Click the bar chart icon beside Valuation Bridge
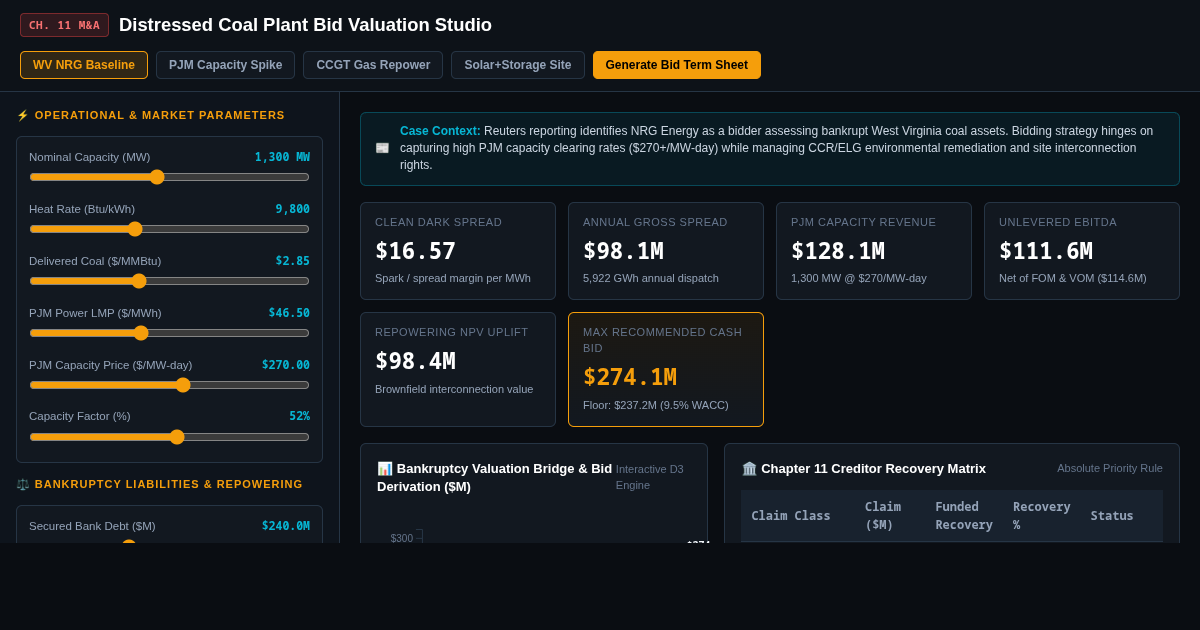Image resolution: width=1200 pixels, height=630 pixels. click(x=385, y=469)
